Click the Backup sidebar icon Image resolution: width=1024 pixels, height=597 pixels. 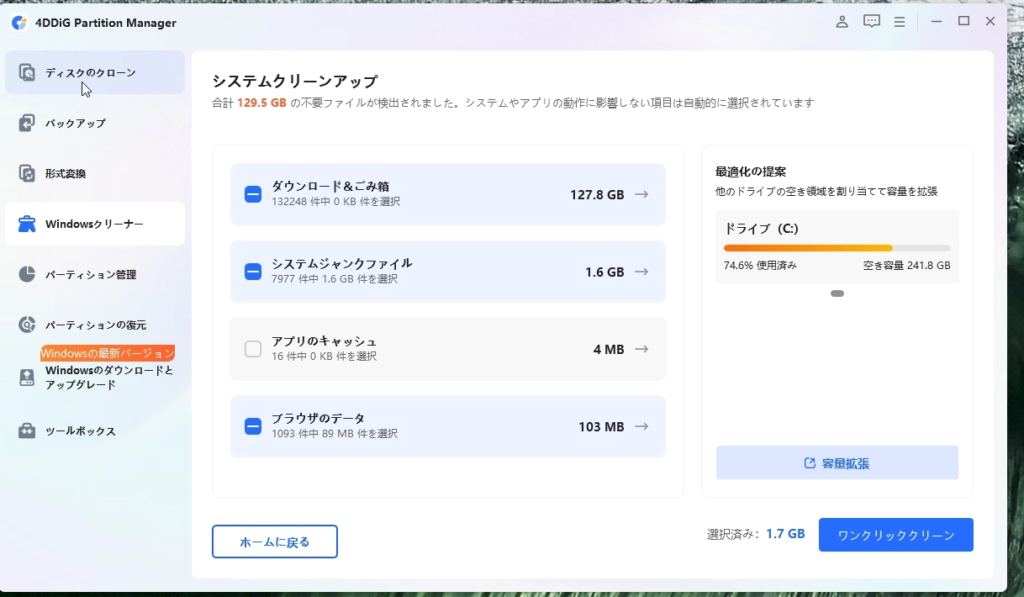coord(27,123)
